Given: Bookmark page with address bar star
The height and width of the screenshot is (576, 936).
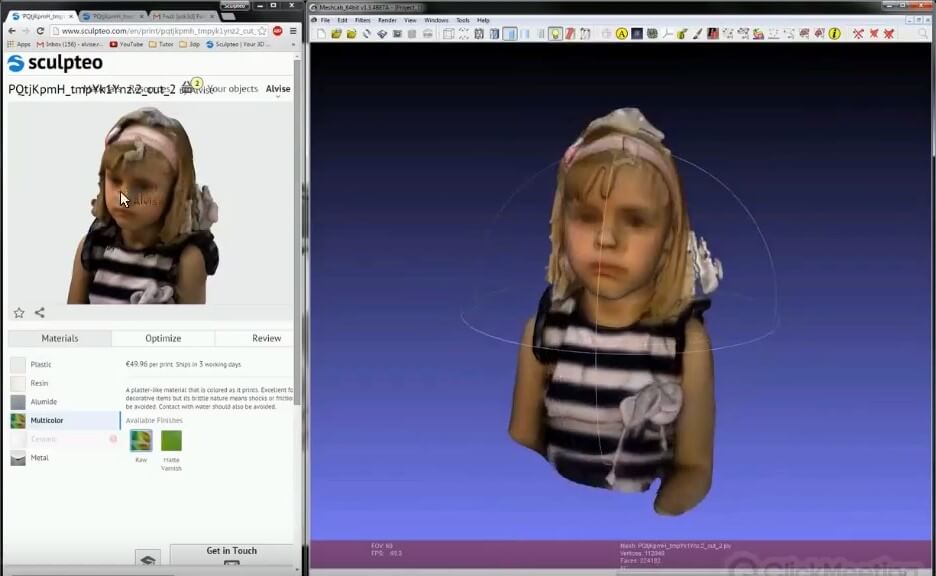Looking at the screenshot, I should tap(262, 31).
